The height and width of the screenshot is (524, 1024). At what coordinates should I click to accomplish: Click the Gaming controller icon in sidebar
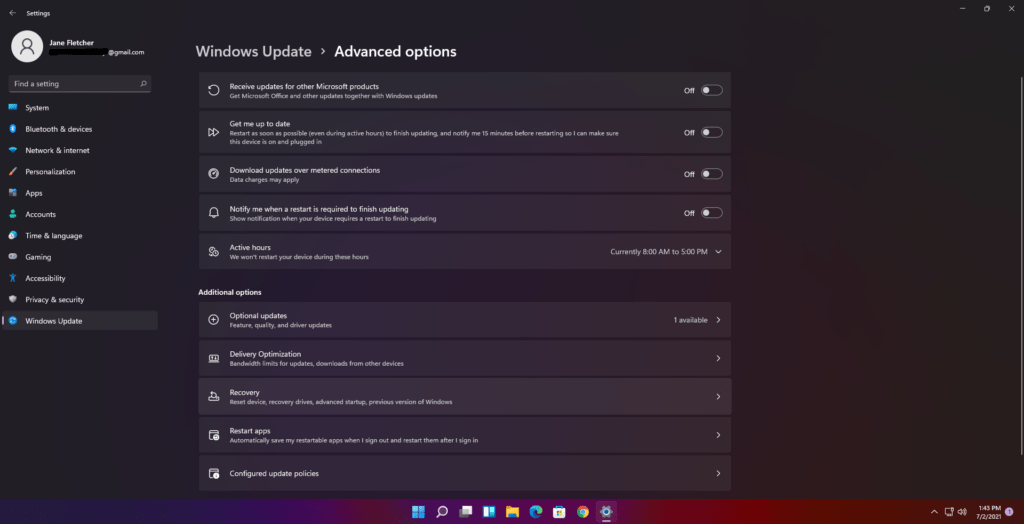[12, 257]
